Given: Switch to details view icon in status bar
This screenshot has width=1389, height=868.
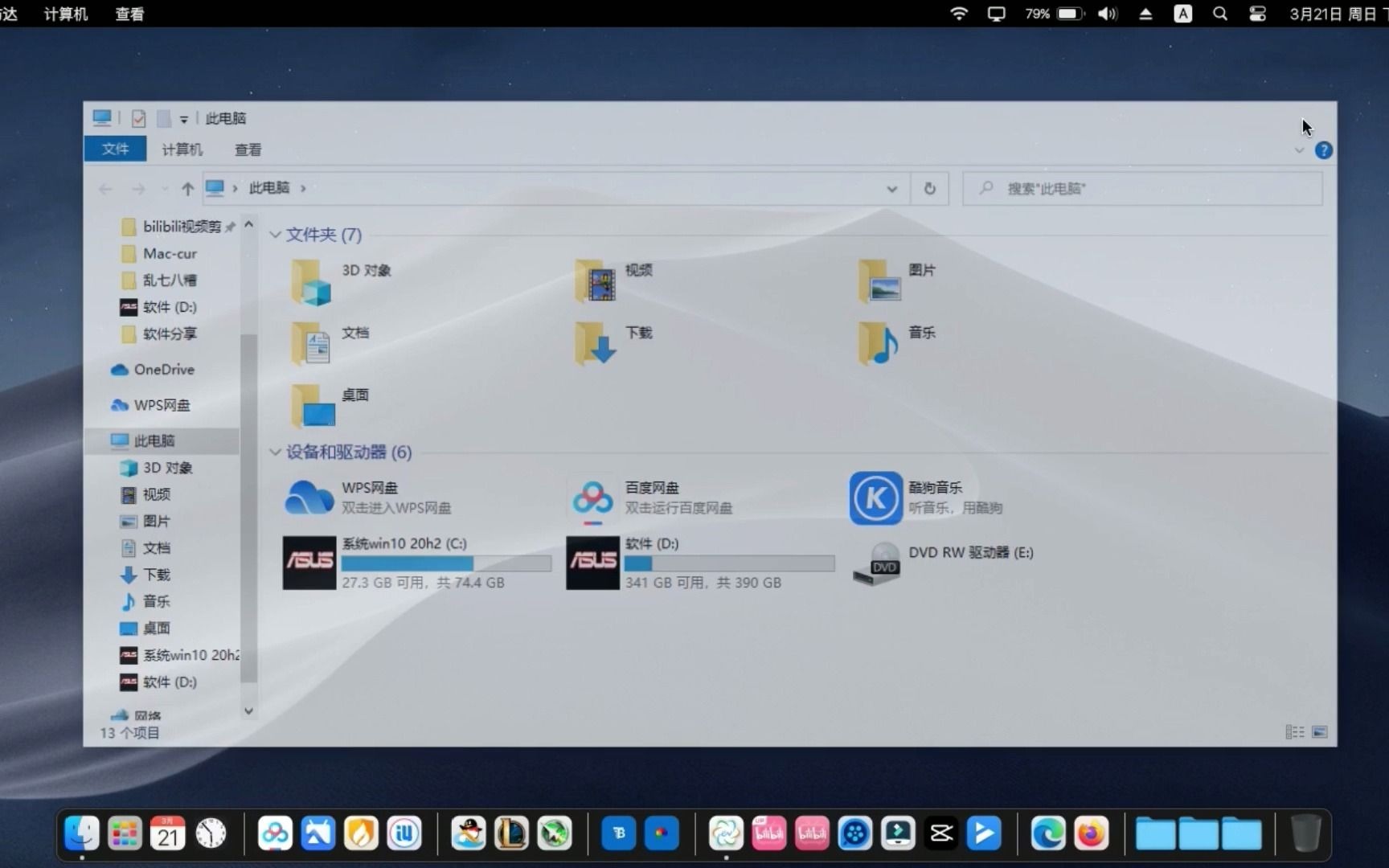Looking at the screenshot, I should (1294, 732).
